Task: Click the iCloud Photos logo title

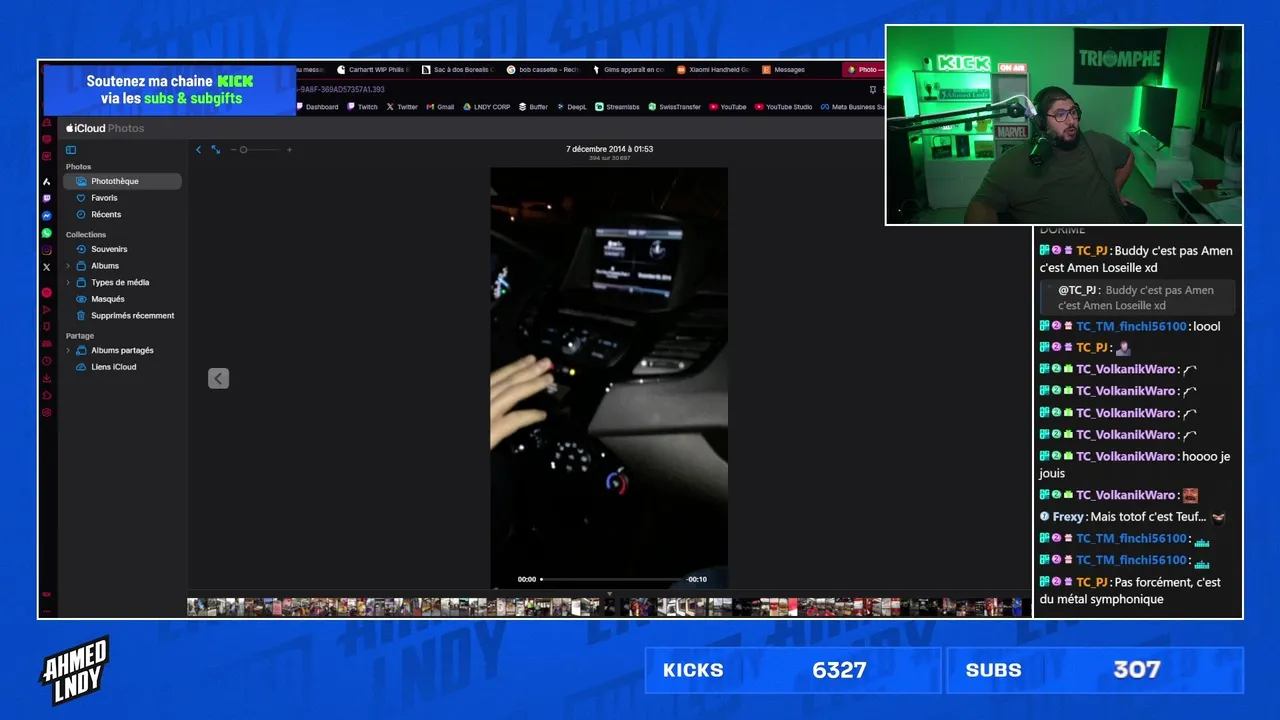Action: pyautogui.click(x=105, y=128)
